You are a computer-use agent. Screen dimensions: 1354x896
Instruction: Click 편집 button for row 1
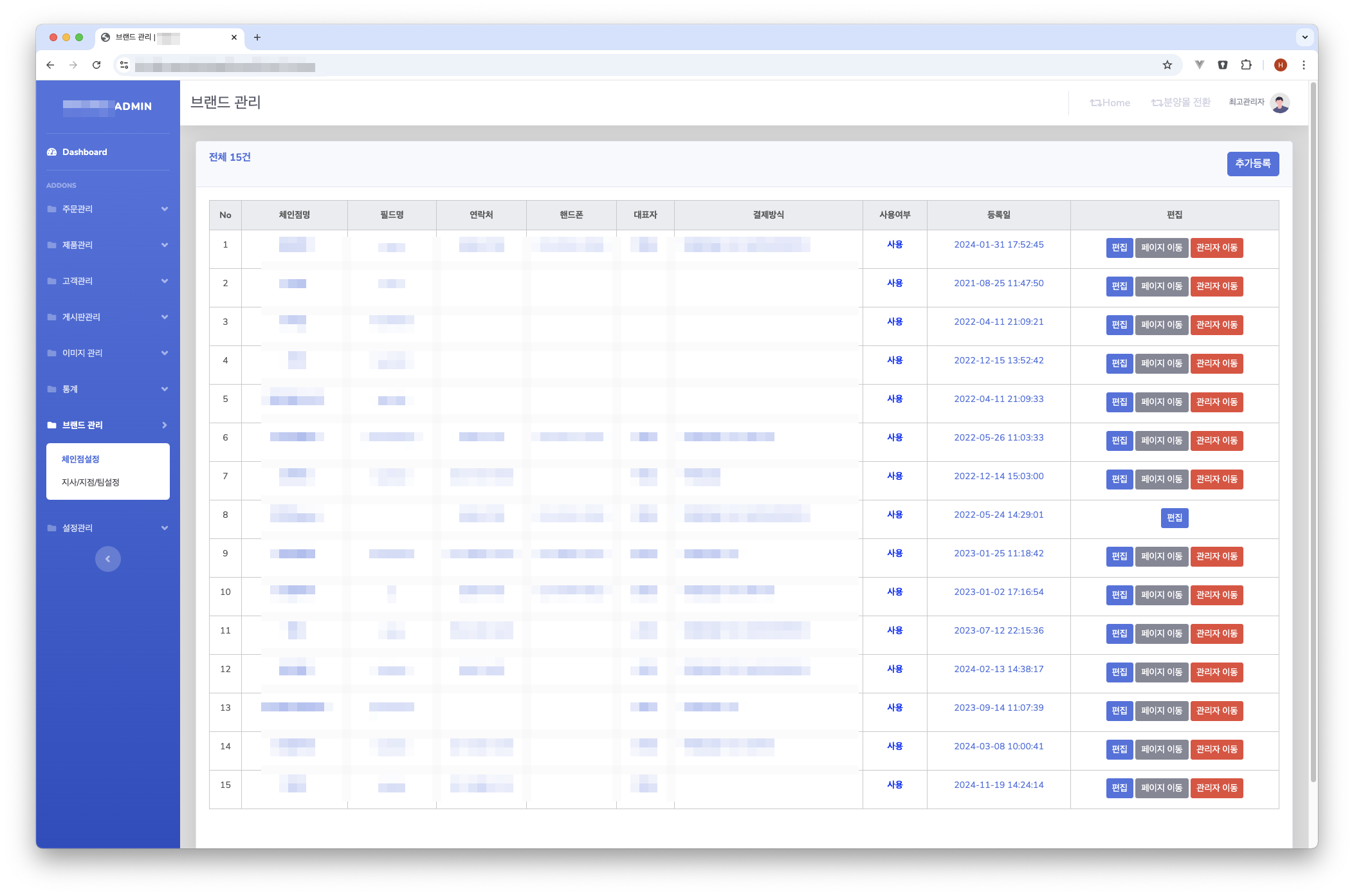[1119, 248]
